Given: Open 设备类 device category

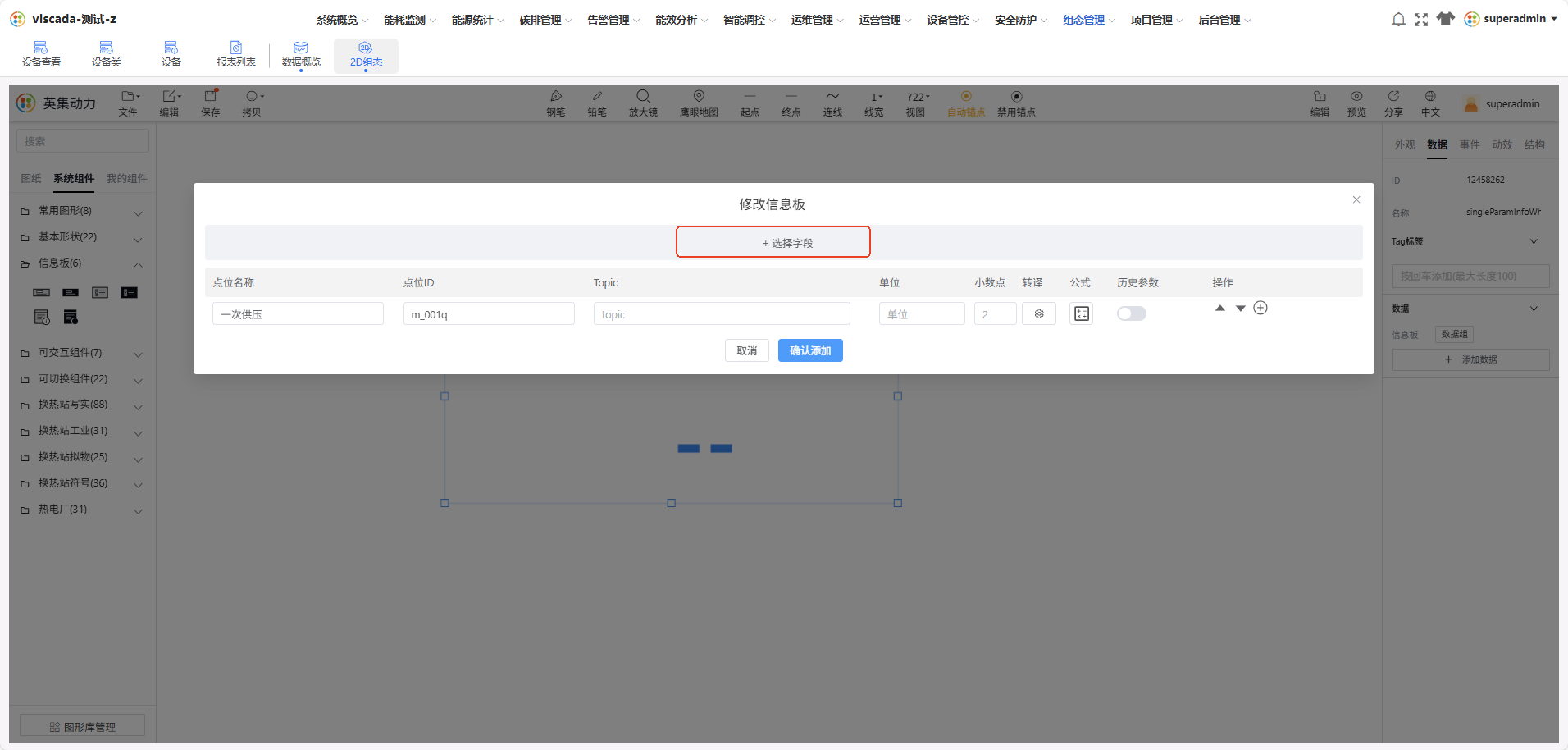Looking at the screenshot, I should point(107,54).
